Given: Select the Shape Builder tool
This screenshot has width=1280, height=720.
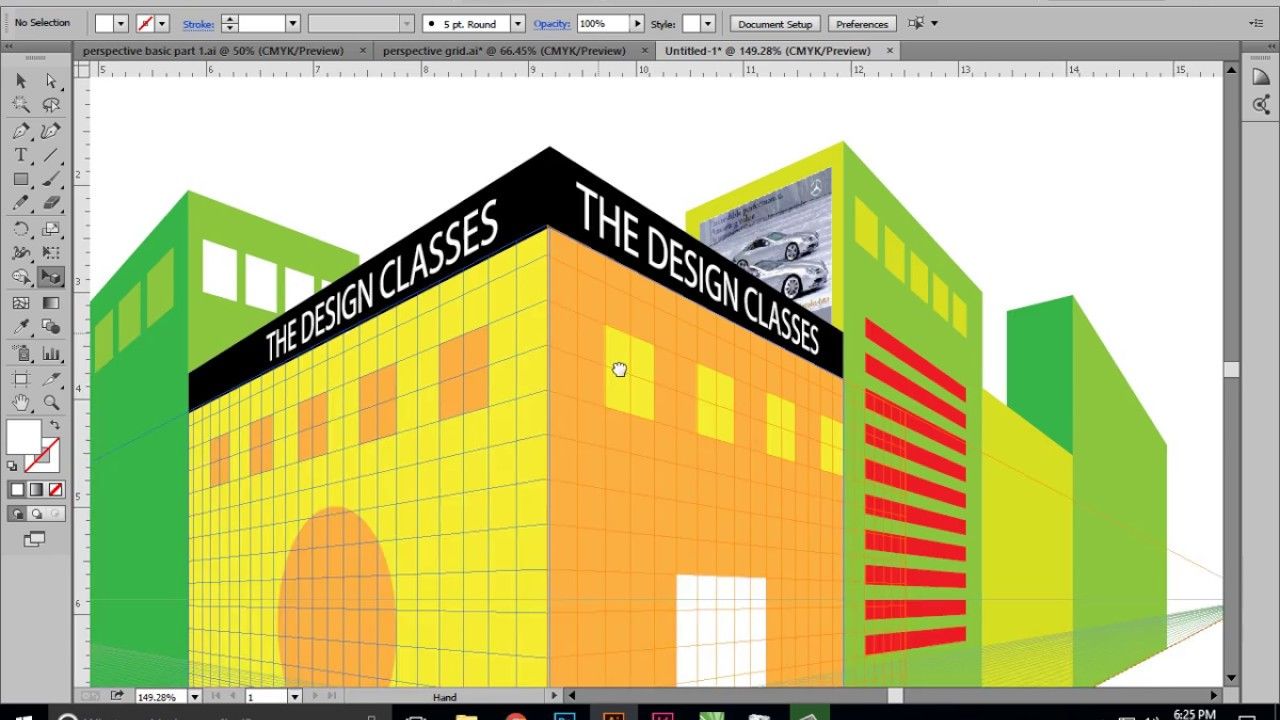Looking at the screenshot, I should (x=21, y=277).
